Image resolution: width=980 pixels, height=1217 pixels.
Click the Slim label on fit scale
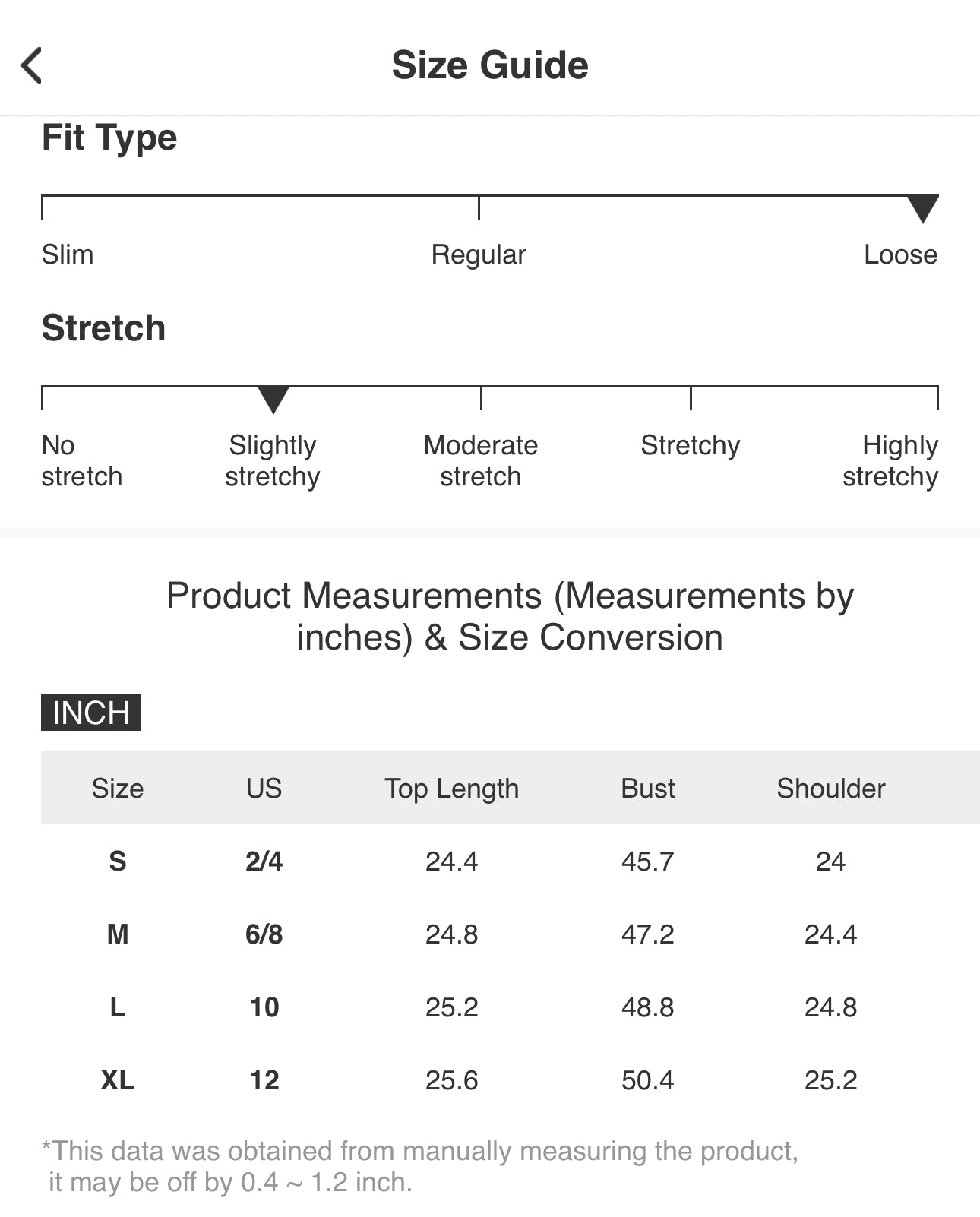68,254
